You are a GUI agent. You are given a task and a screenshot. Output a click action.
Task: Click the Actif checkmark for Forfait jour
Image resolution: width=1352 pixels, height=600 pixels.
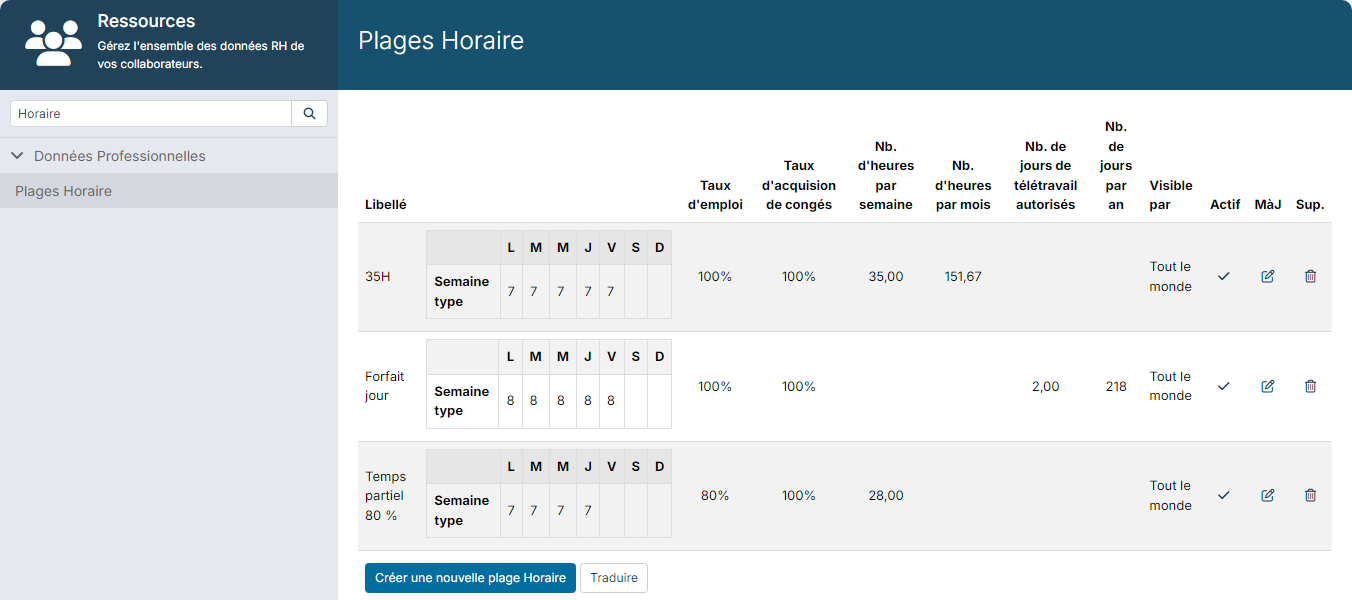(1224, 386)
